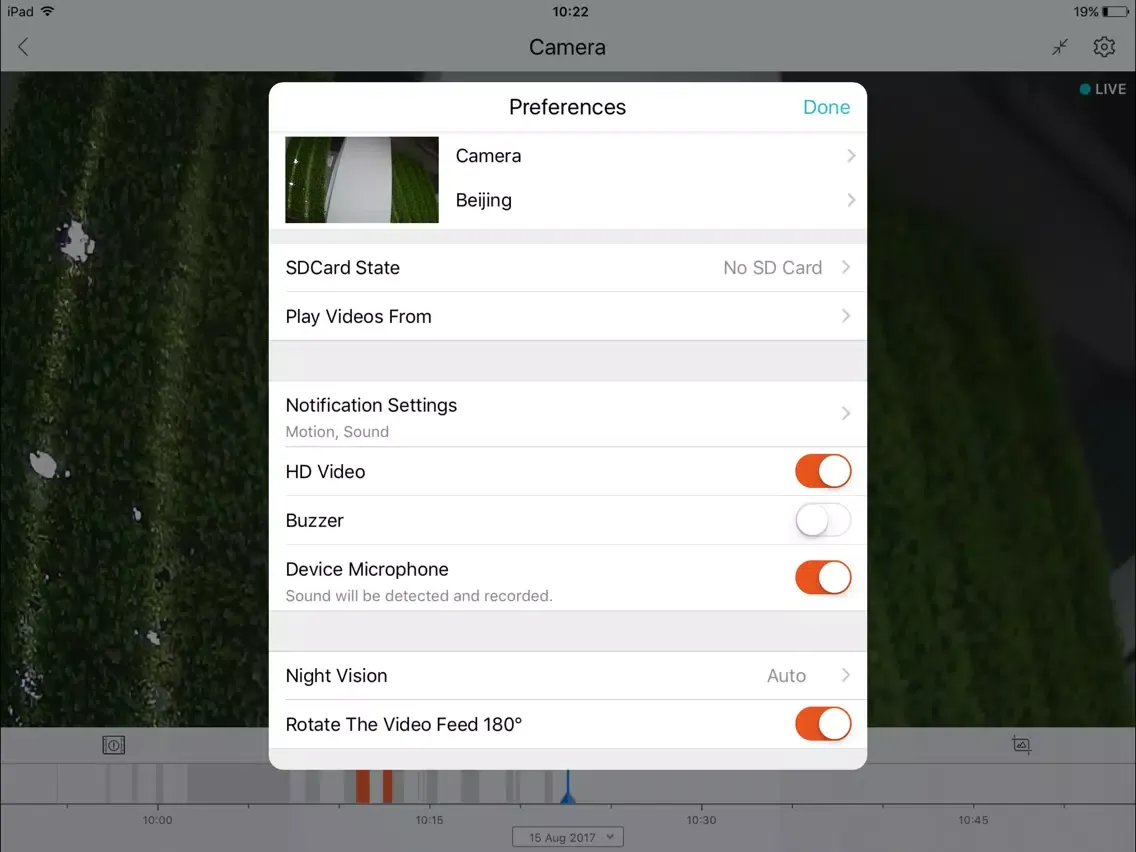Image resolution: width=1136 pixels, height=852 pixels.
Task: Select the SDCard State label
Action: [343, 268]
